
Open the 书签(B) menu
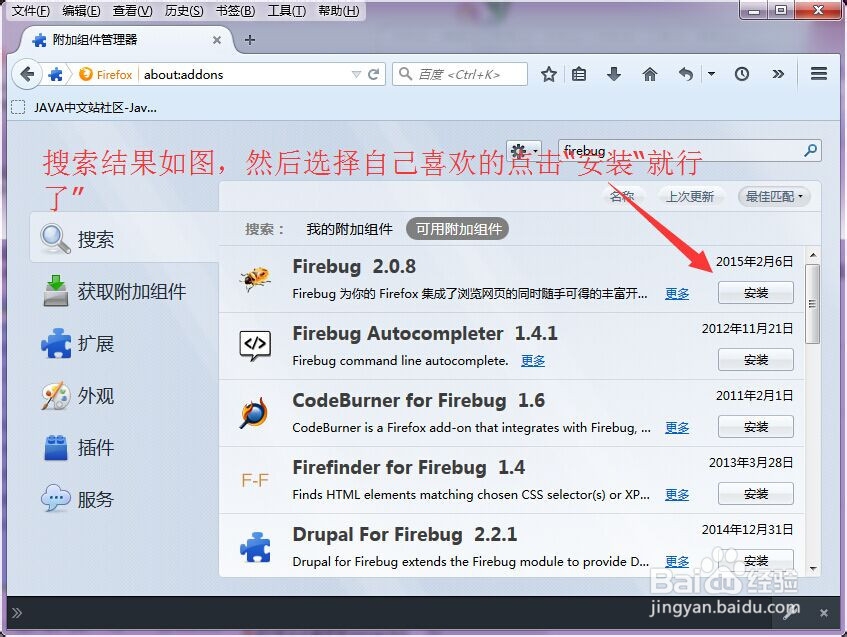pyautogui.click(x=235, y=11)
